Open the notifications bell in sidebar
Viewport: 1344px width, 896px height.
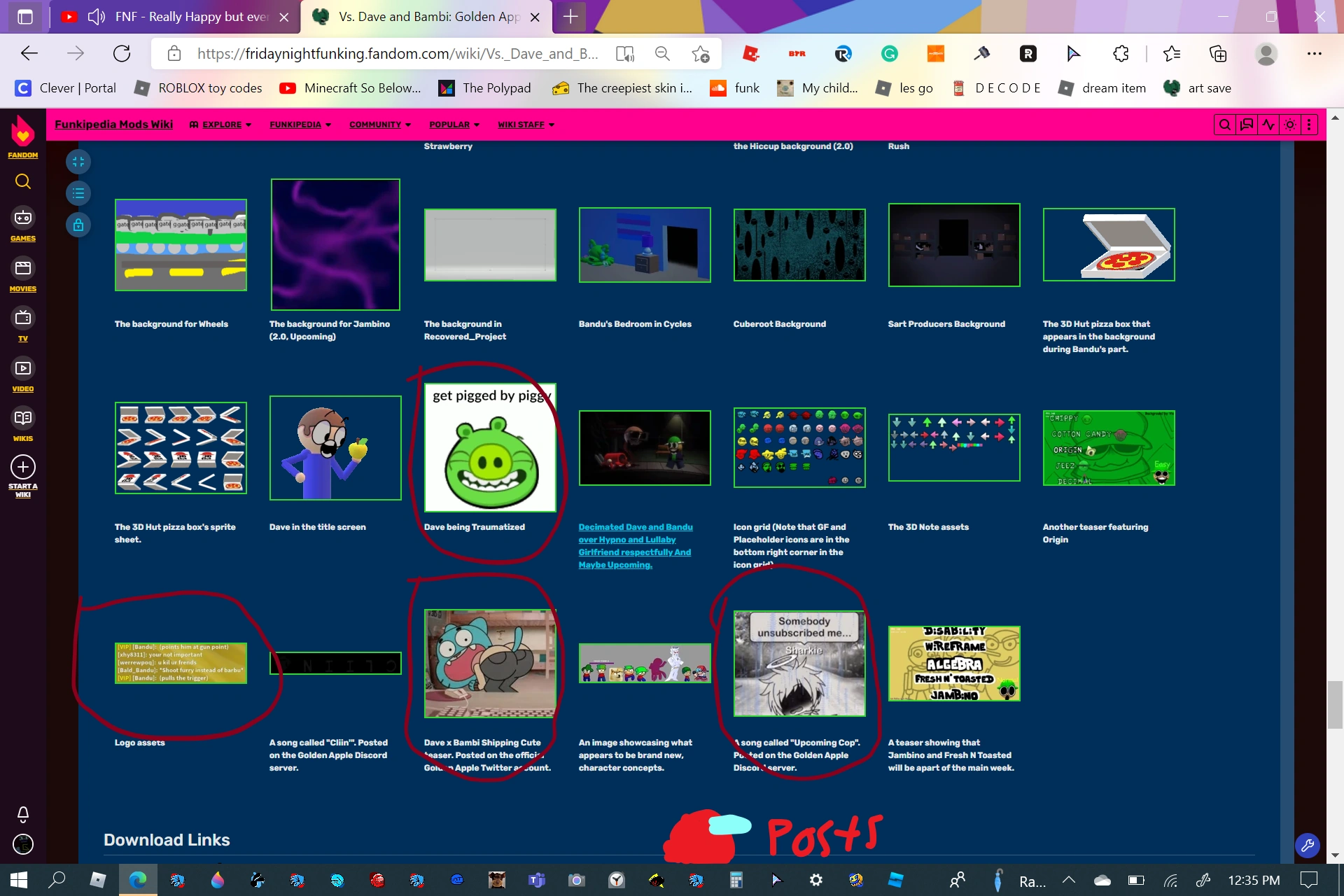click(22, 814)
